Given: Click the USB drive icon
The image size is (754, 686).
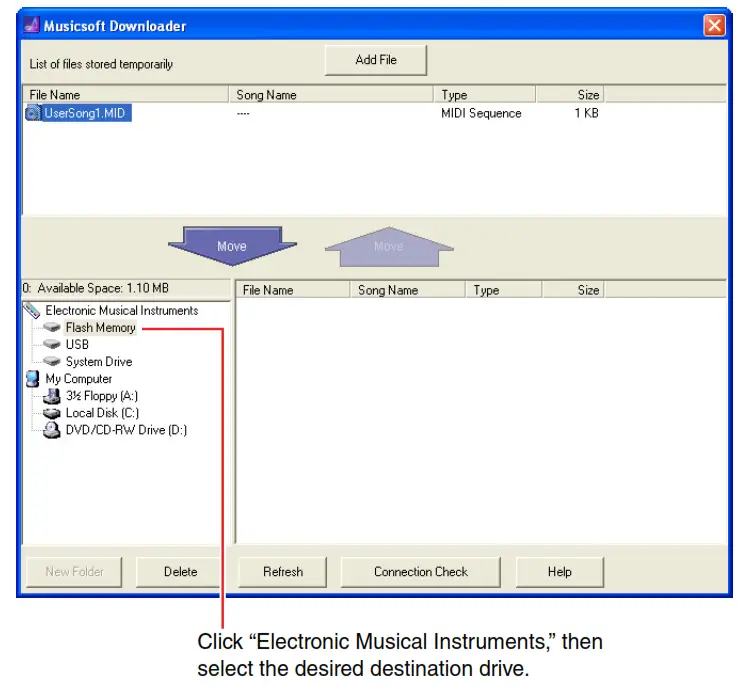Looking at the screenshot, I should 51,344.
